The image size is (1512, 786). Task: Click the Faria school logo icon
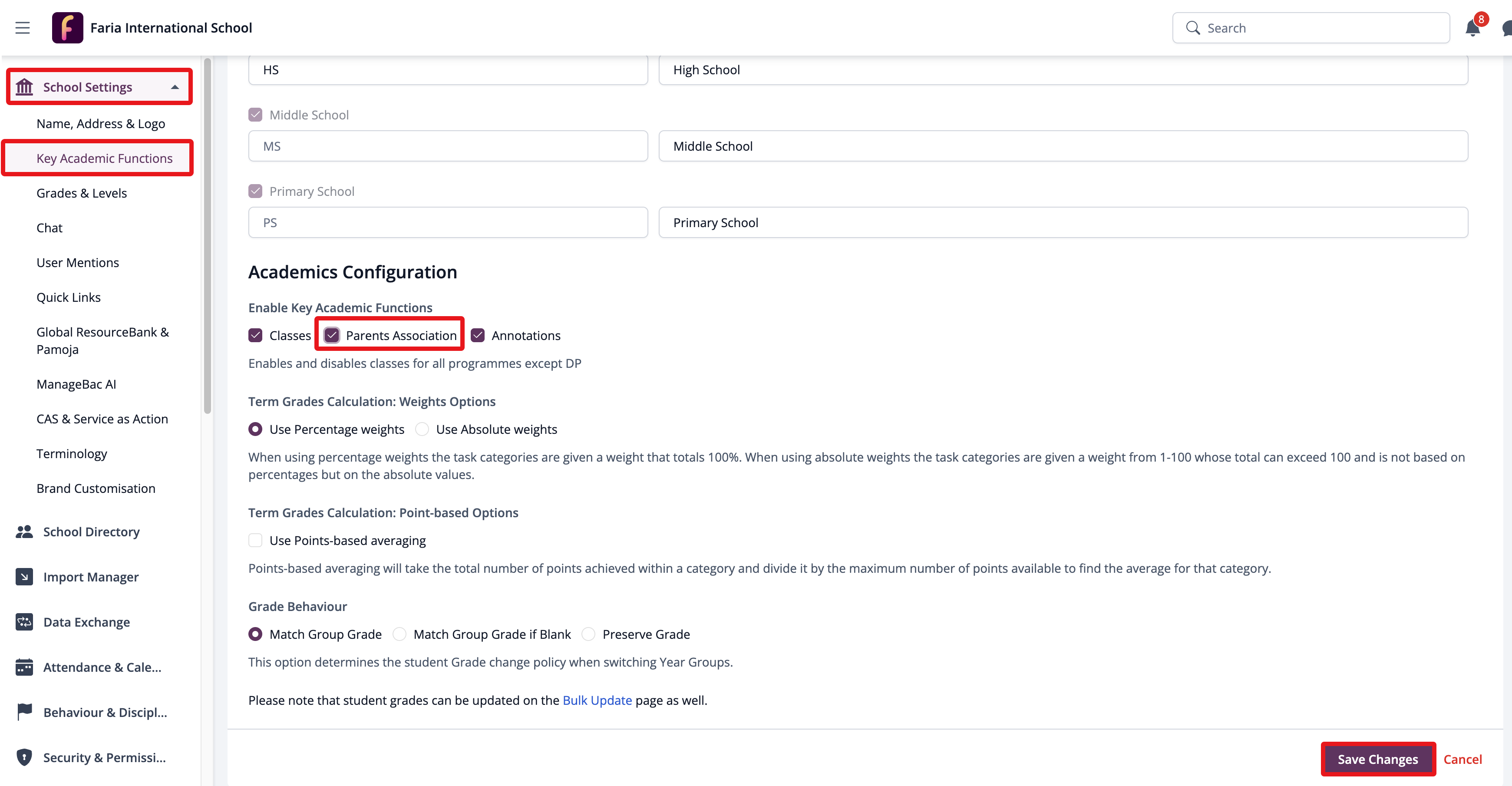pyautogui.click(x=67, y=28)
